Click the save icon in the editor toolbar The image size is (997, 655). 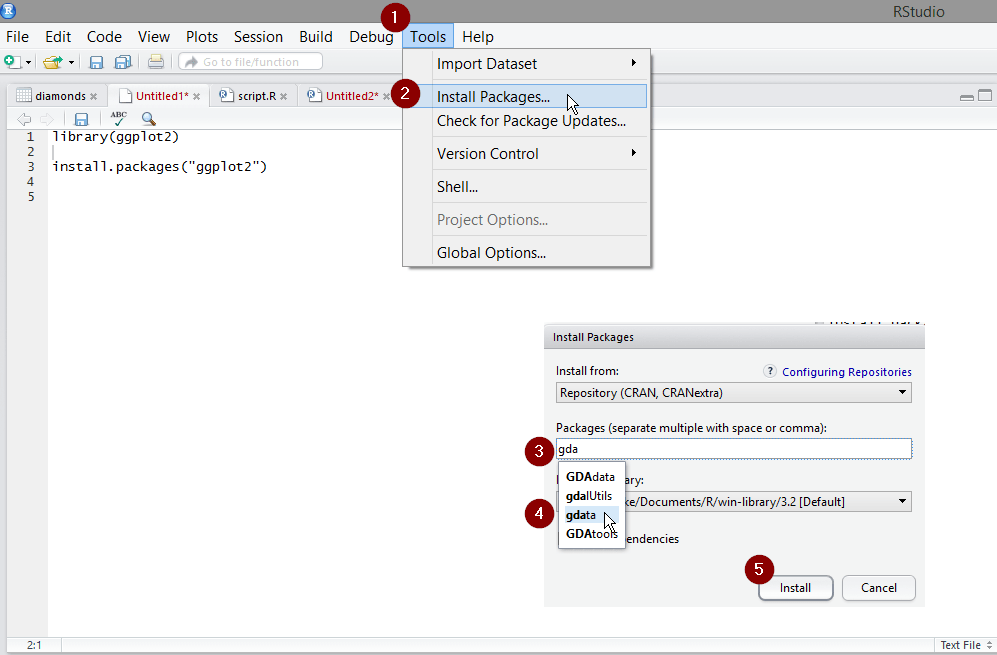[x=81, y=119]
